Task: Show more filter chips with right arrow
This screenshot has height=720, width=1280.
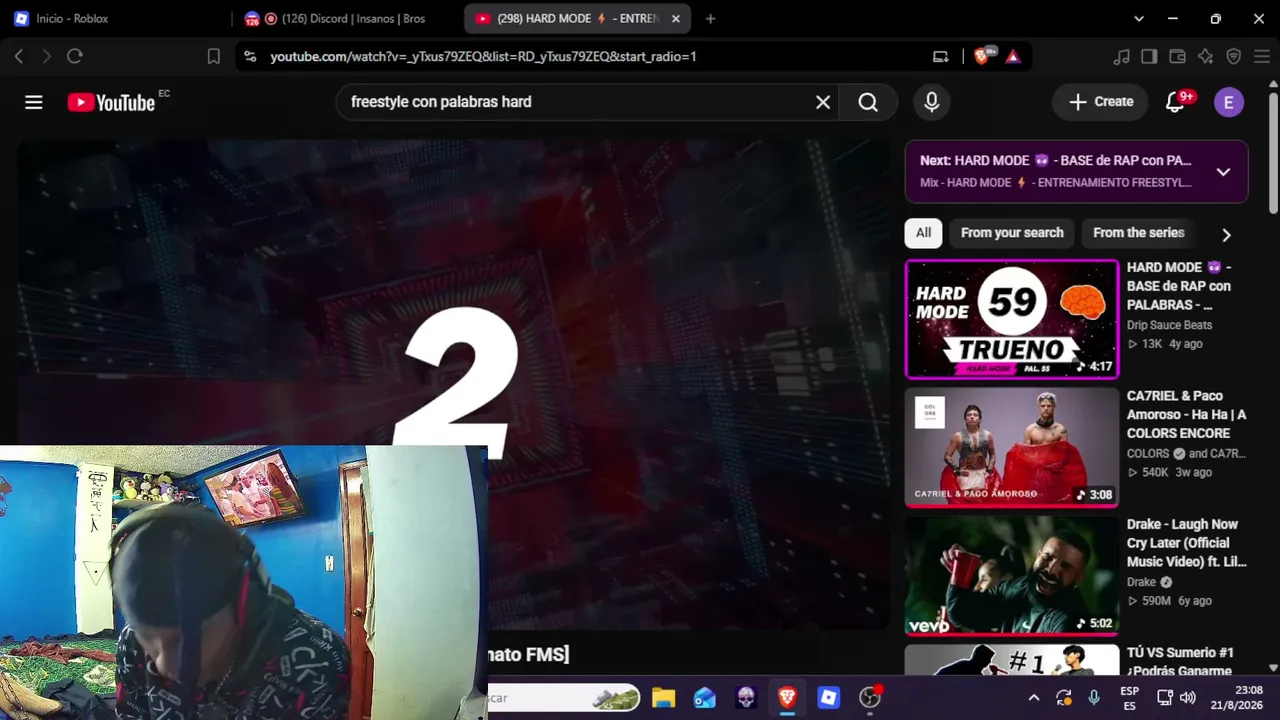Action: coord(1226,234)
